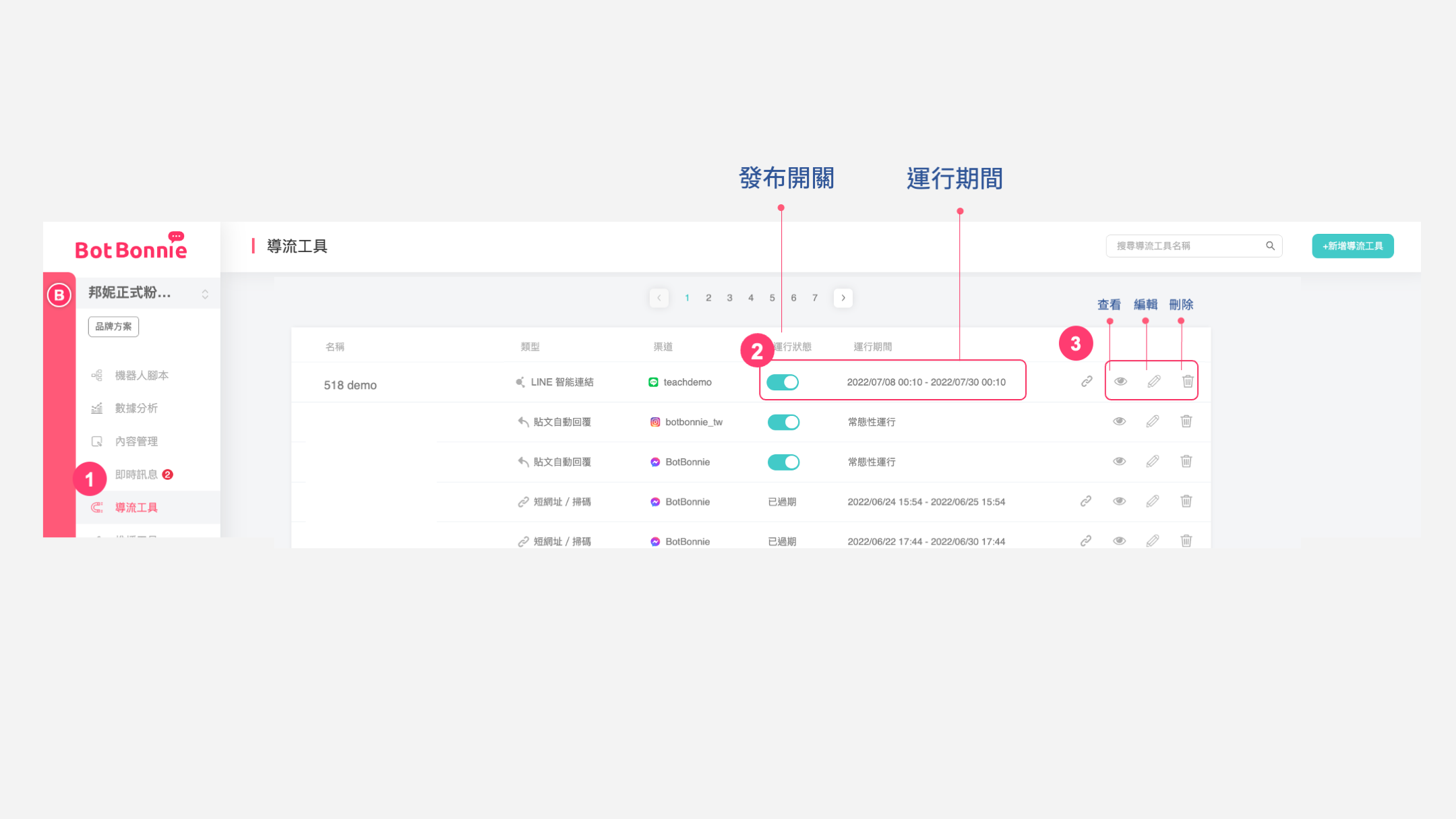The width and height of the screenshot is (1456, 819).
Task: Disable the botbonnie_tw auto-reply switch
Action: (x=783, y=422)
